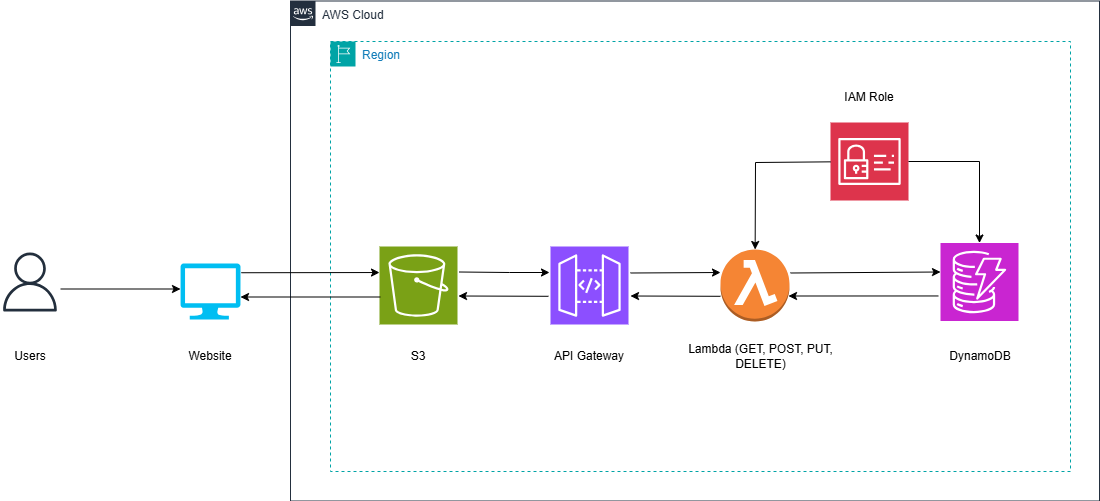
Task: Click the green S3 bucket icon
Action: pyautogui.click(x=418, y=285)
